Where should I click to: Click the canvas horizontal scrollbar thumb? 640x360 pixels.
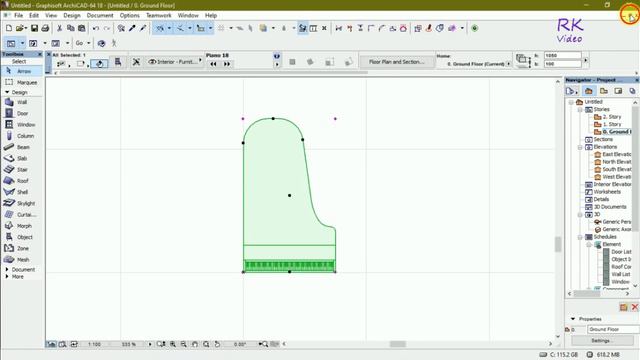click(x=398, y=344)
